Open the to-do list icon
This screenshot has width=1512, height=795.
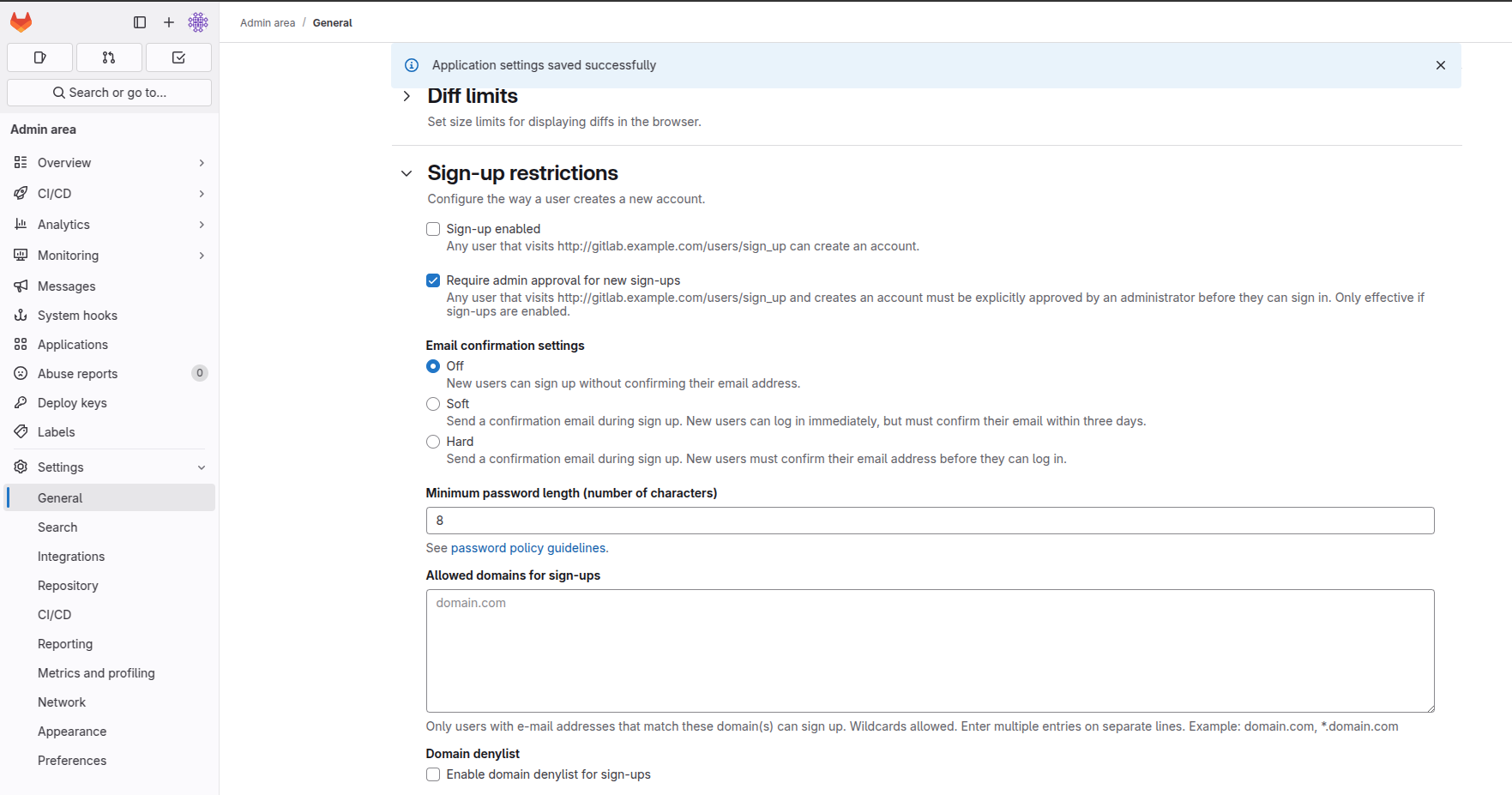[178, 57]
